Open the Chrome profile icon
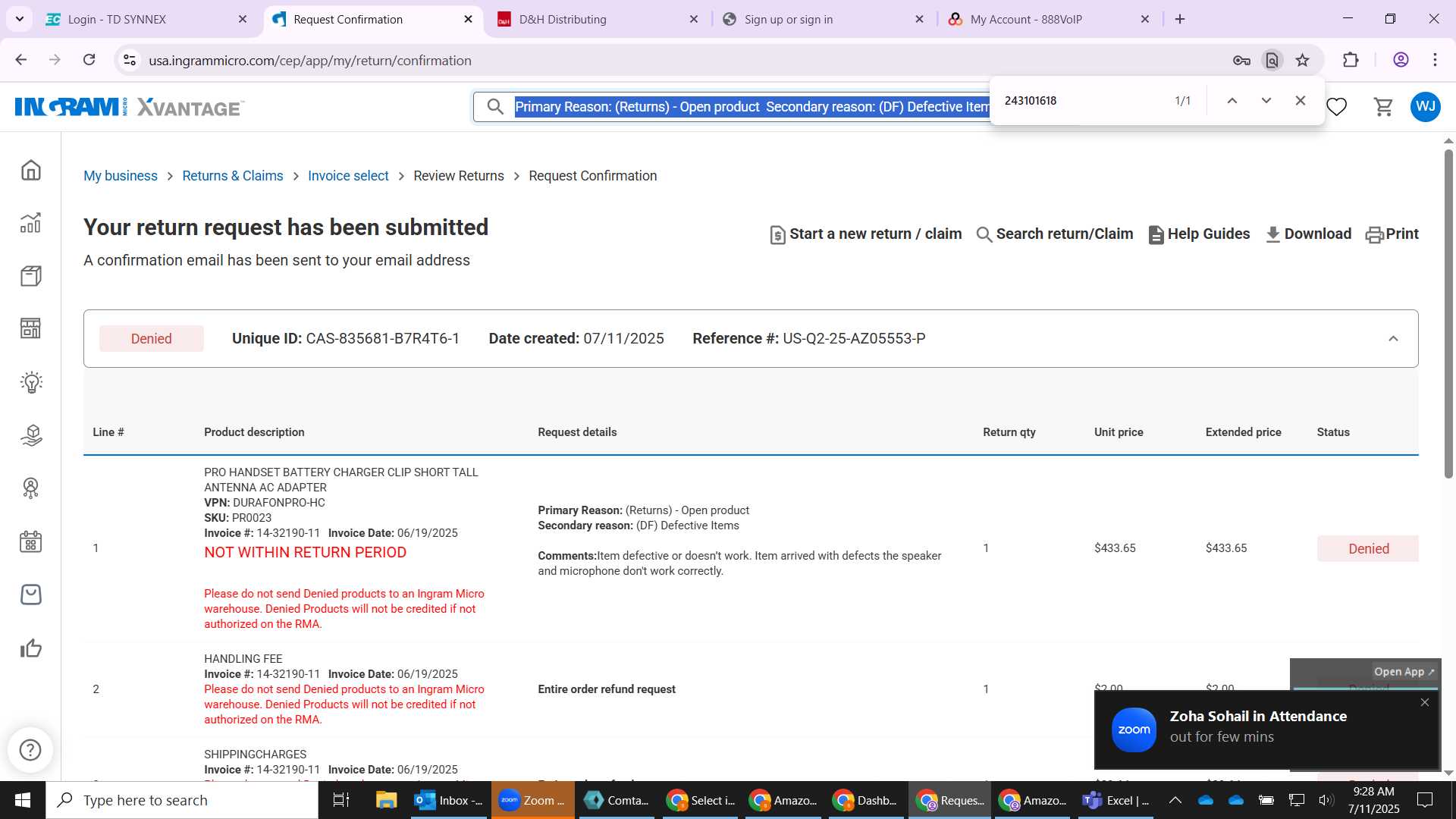 click(1401, 60)
